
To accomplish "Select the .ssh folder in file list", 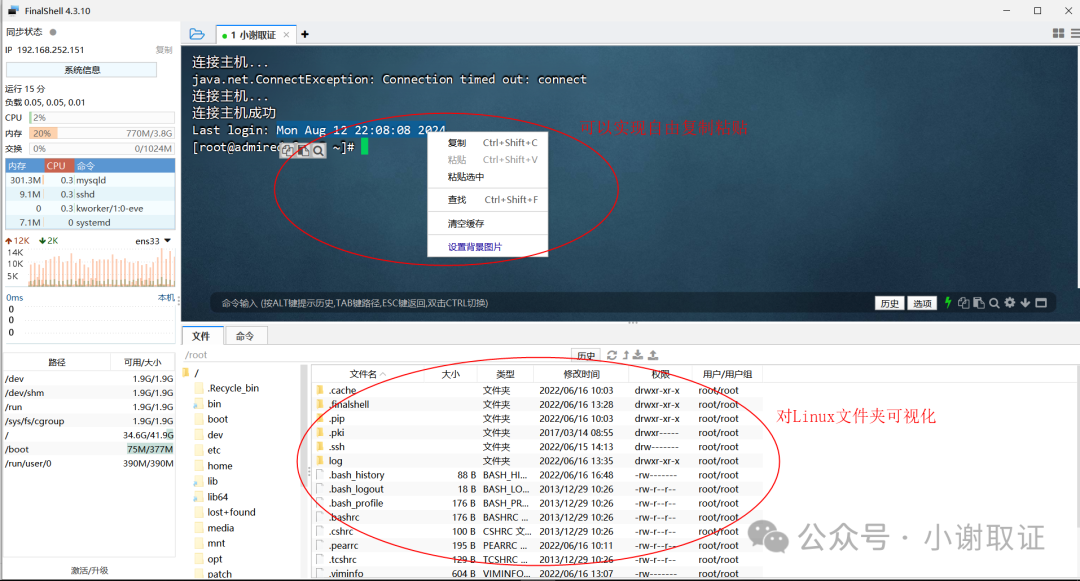I will [x=537, y=447].
